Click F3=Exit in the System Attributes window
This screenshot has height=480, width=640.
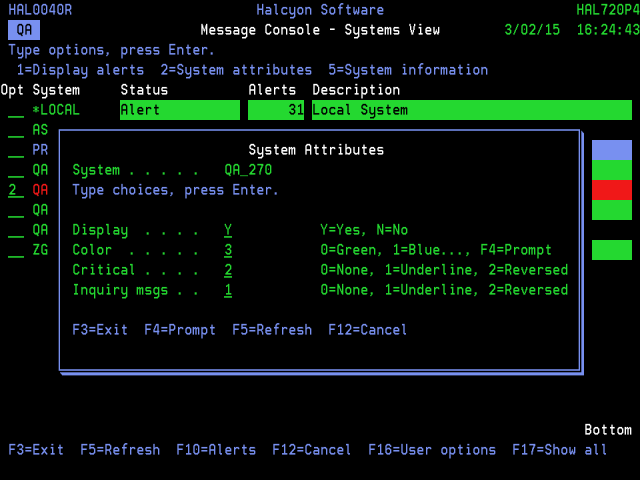[x=100, y=330]
